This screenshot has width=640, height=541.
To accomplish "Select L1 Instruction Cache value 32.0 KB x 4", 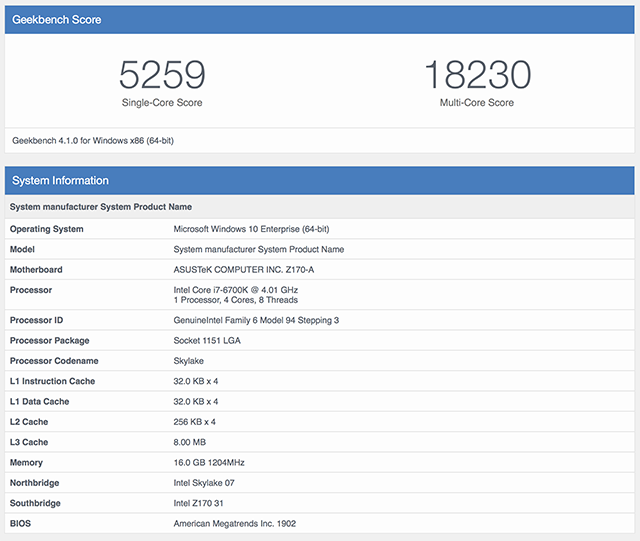I will coord(196,381).
